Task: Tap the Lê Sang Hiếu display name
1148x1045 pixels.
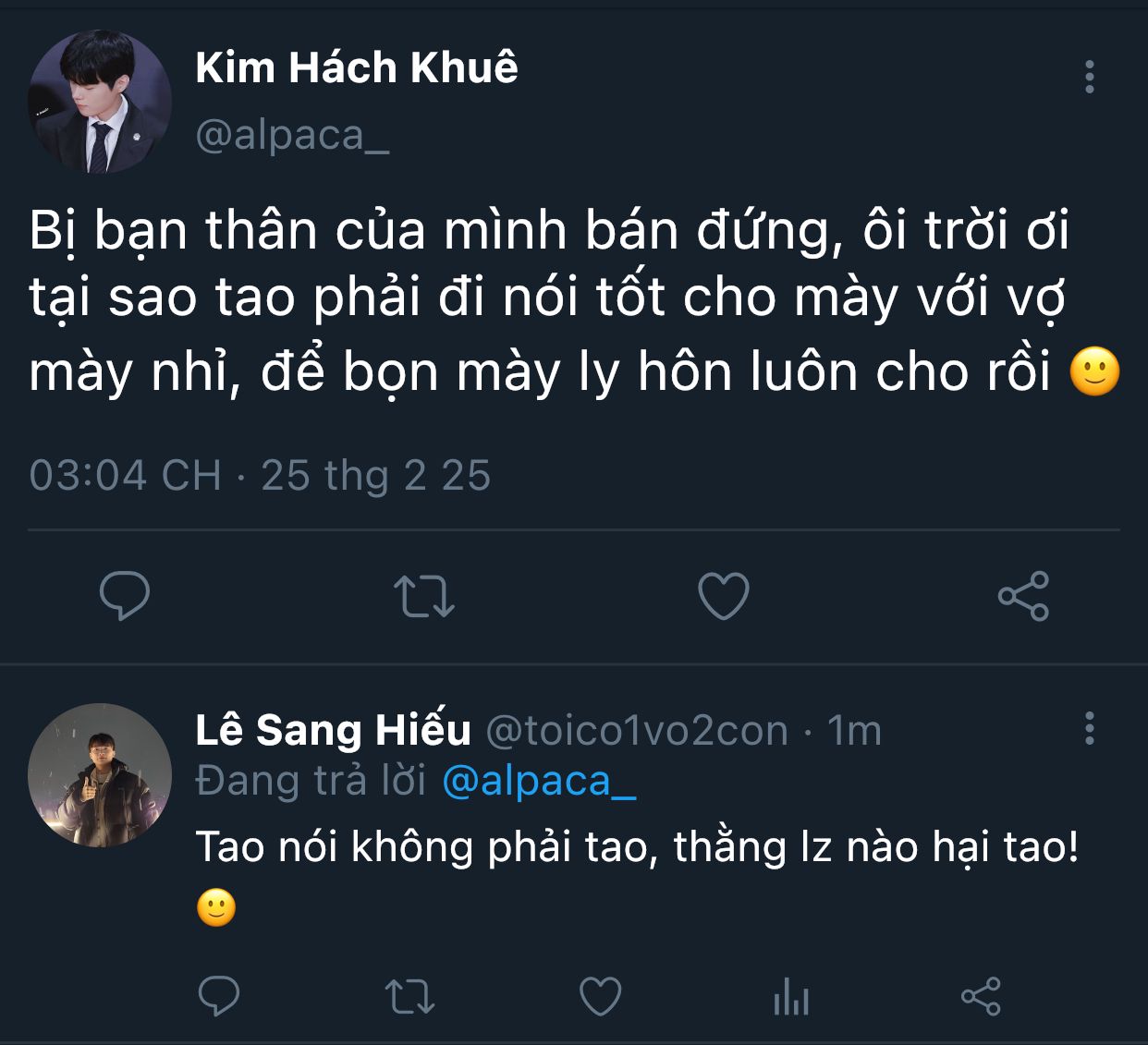Action: pos(333,730)
